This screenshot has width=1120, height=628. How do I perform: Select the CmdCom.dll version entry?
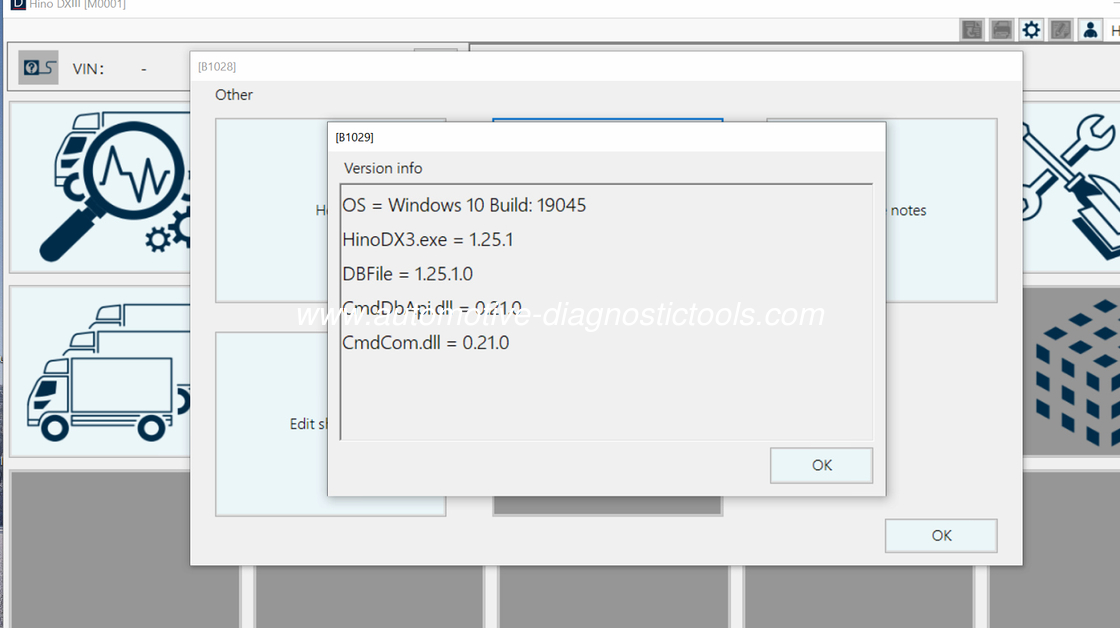tap(426, 342)
